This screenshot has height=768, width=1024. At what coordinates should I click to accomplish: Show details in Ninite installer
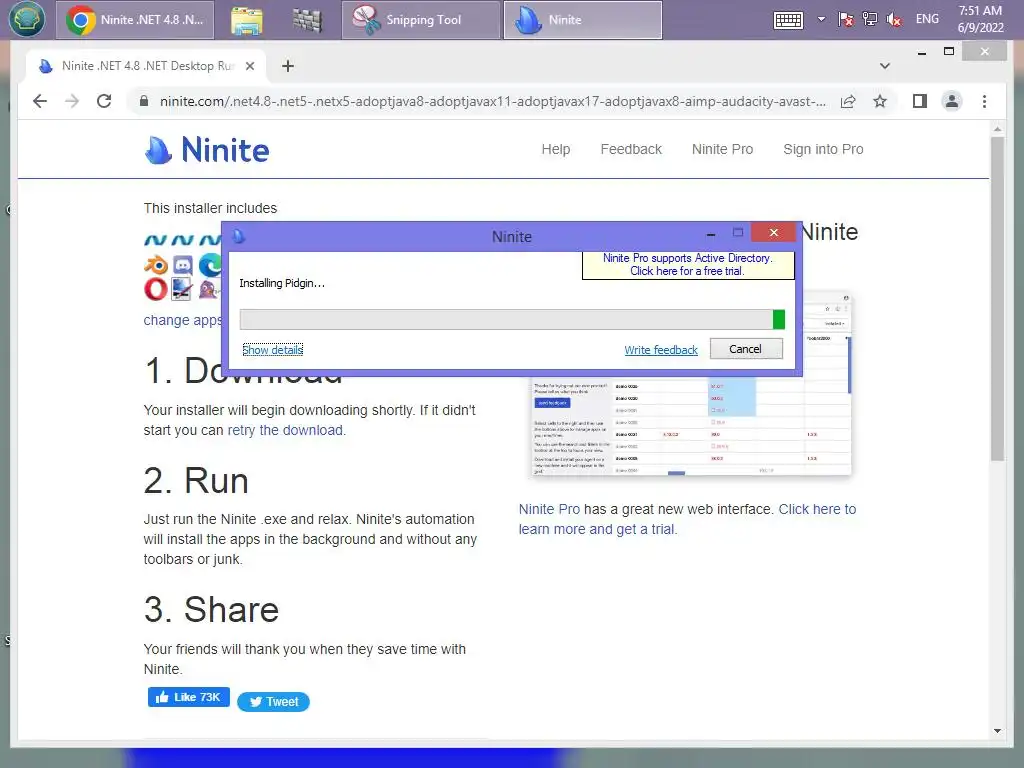(x=272, y=350)
